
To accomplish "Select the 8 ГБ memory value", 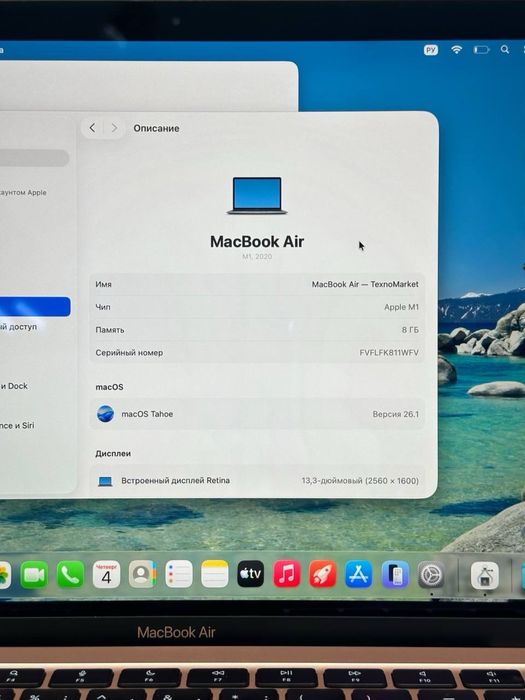I will [x=410, y=330].
